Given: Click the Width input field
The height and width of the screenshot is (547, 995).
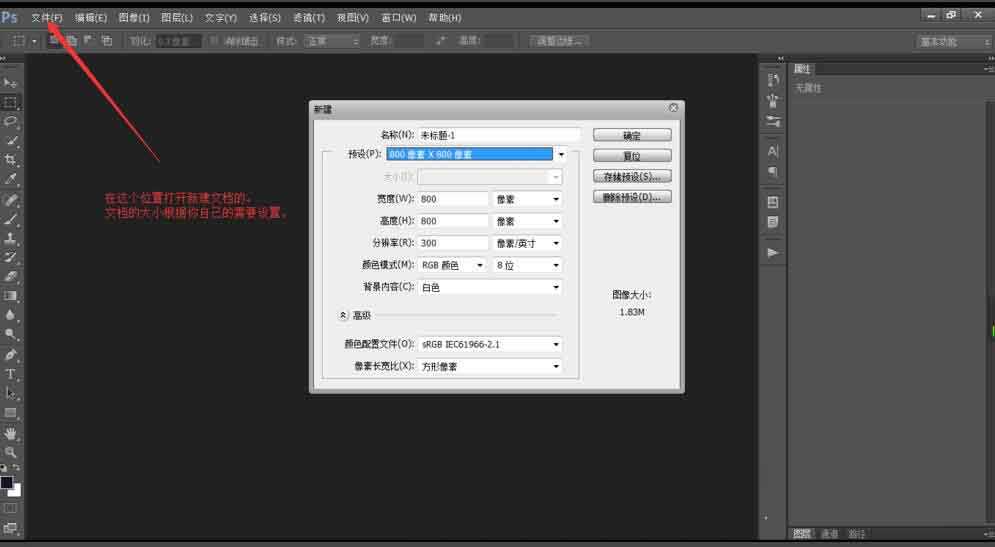Looking at the screenshot, I should (x=453, y=199).
